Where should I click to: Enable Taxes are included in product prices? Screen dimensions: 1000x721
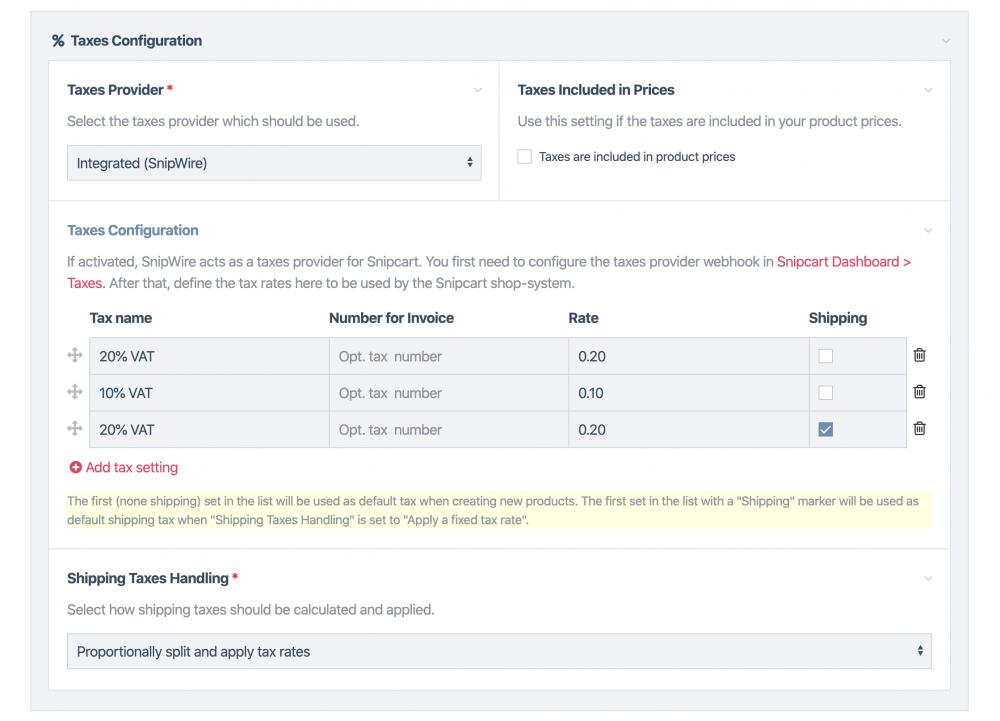click(525, 157)
